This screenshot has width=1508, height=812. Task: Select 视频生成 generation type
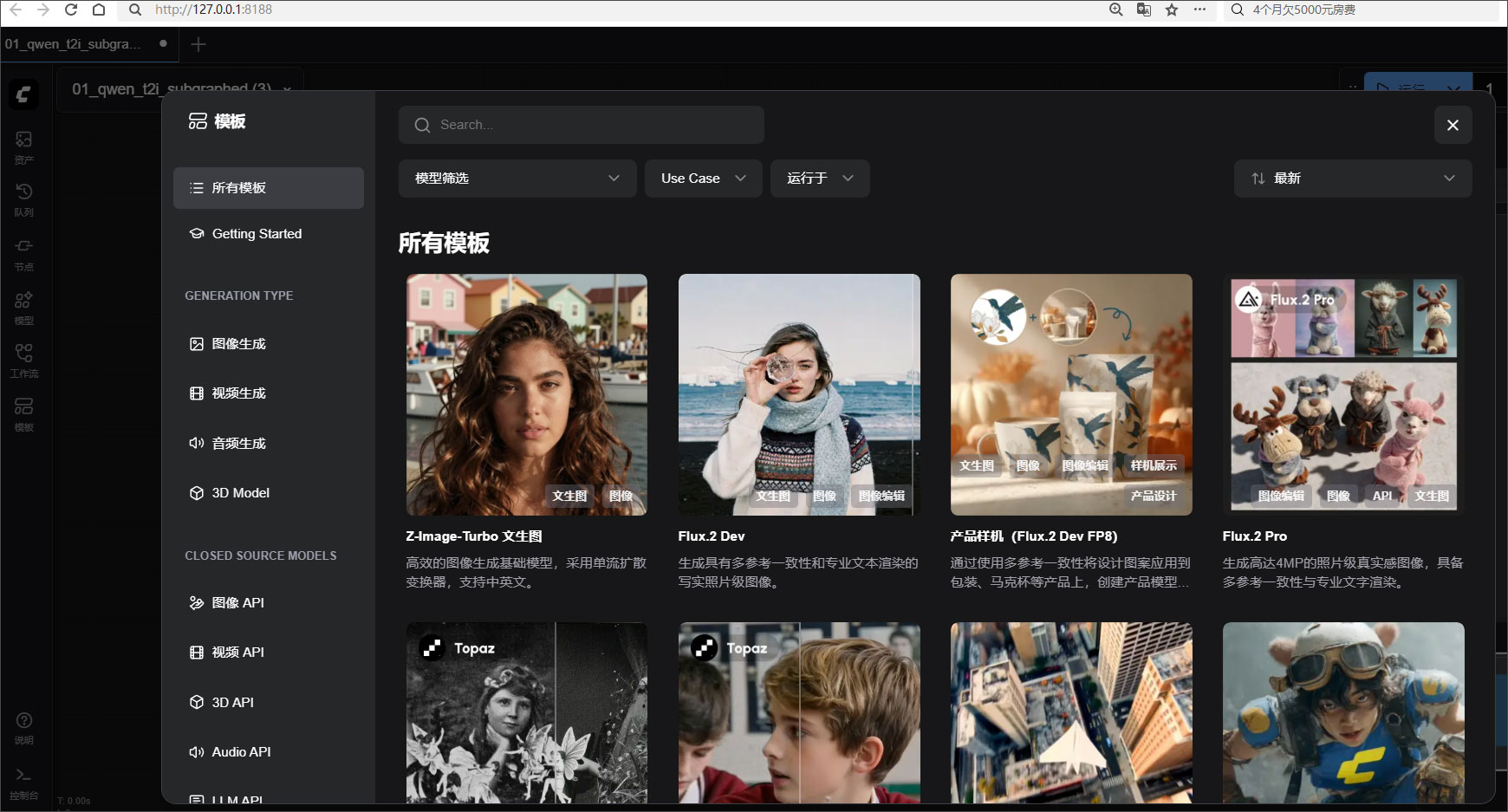[269, 393]
